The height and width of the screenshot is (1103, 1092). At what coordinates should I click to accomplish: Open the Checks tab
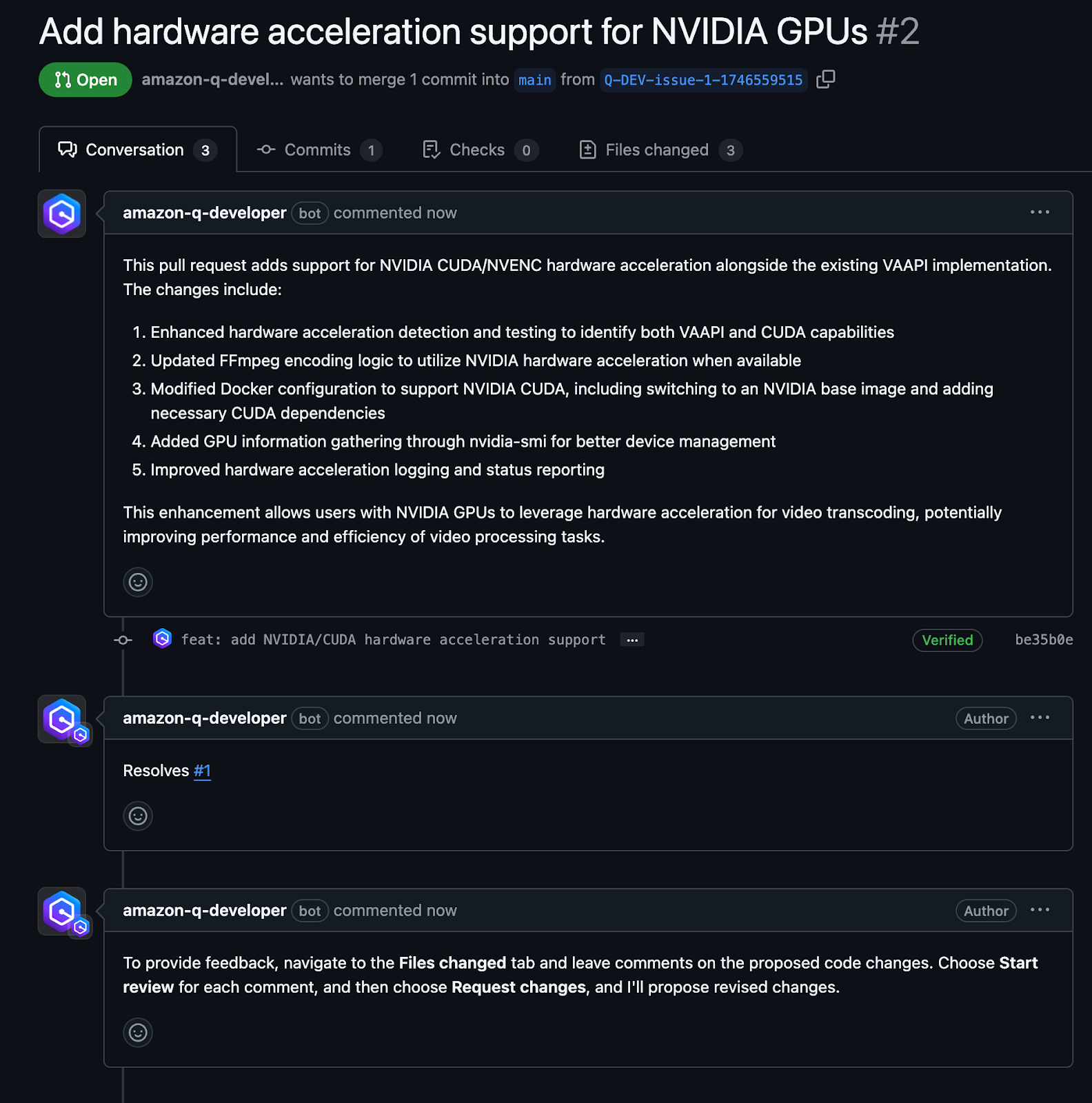point(480,150)
